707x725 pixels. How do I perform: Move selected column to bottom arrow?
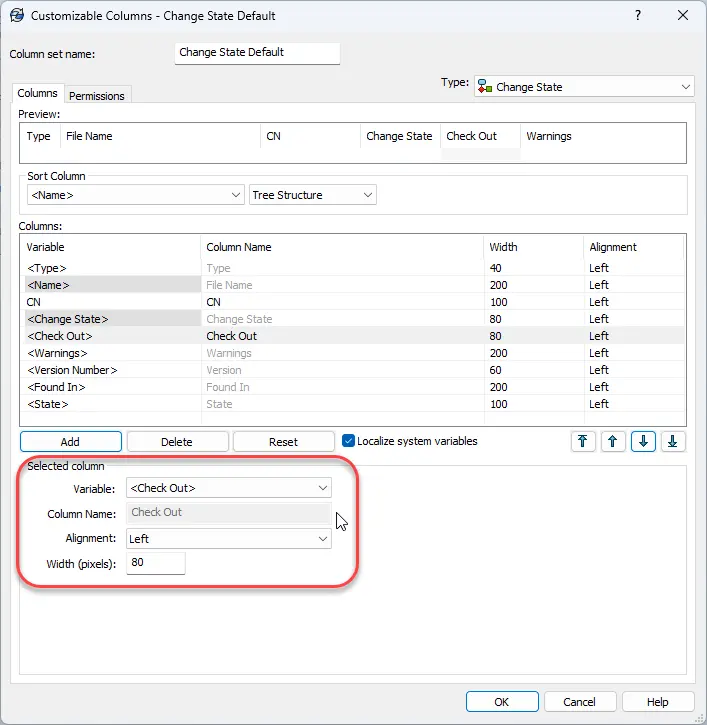click(x=673, y=441)
